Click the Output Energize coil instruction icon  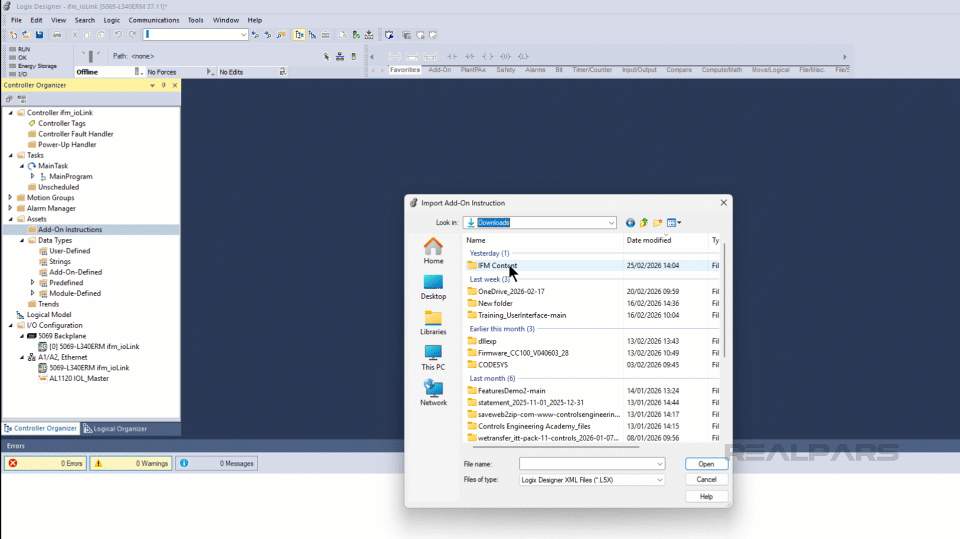[x=487, y=56]
